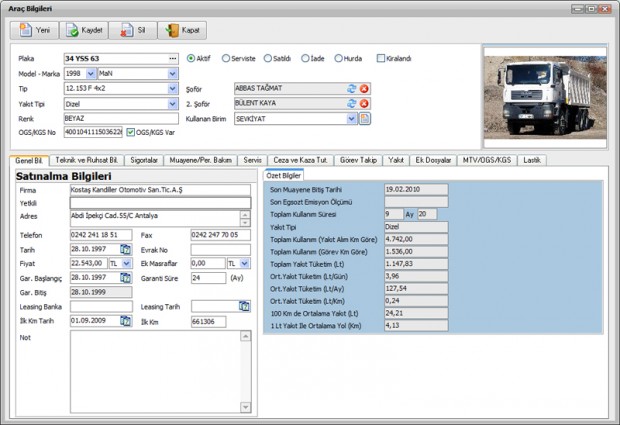Viewport: 620px width, 425px height.
Task: Open the model year 1998 dropdown
Action: coord(91,74)
